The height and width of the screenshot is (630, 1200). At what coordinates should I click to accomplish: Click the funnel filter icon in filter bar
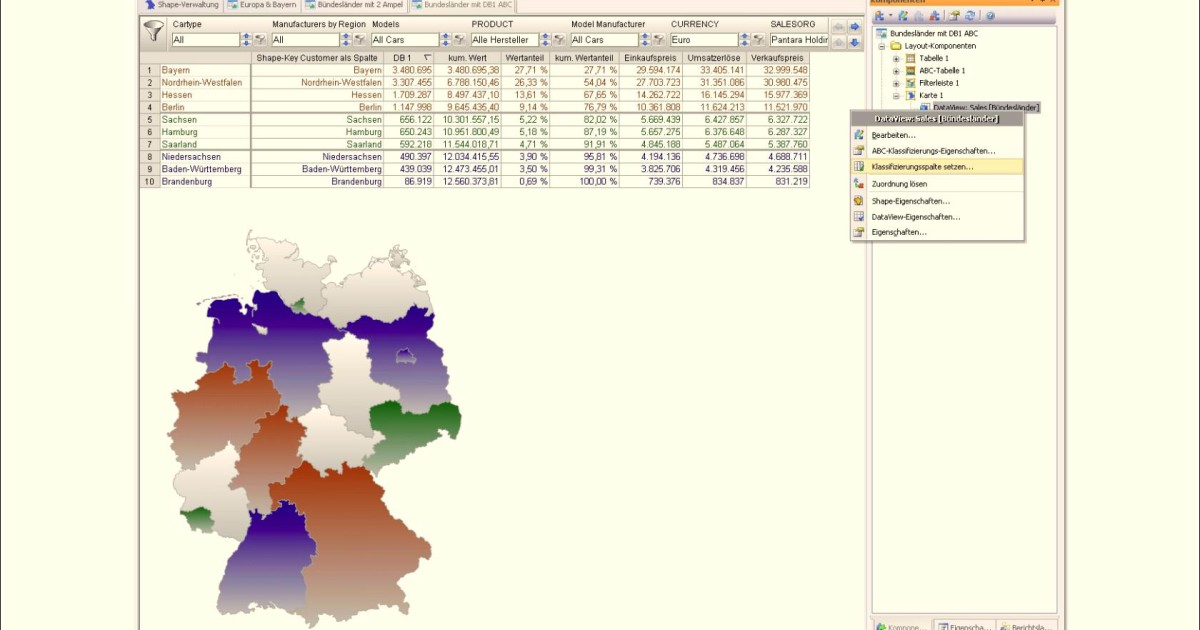[153, 32]
